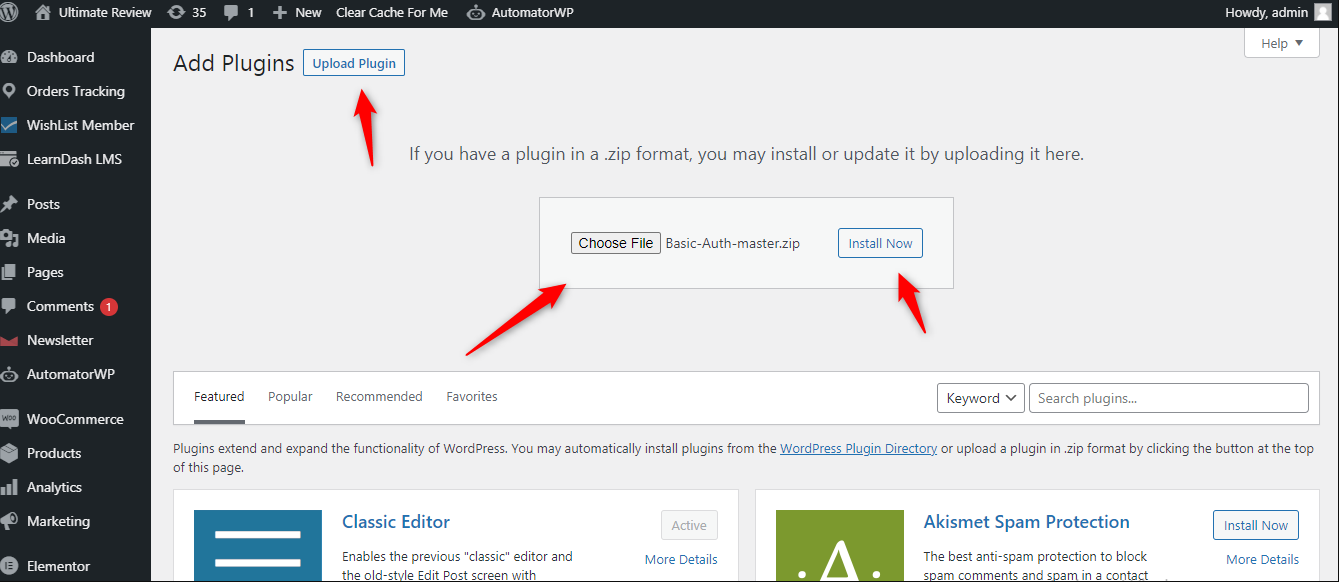Image resolution: width=1339 pixels, height=582 pixels.
Task: Open the Howdy, admin account menu
Action: tap(1278, 13)
